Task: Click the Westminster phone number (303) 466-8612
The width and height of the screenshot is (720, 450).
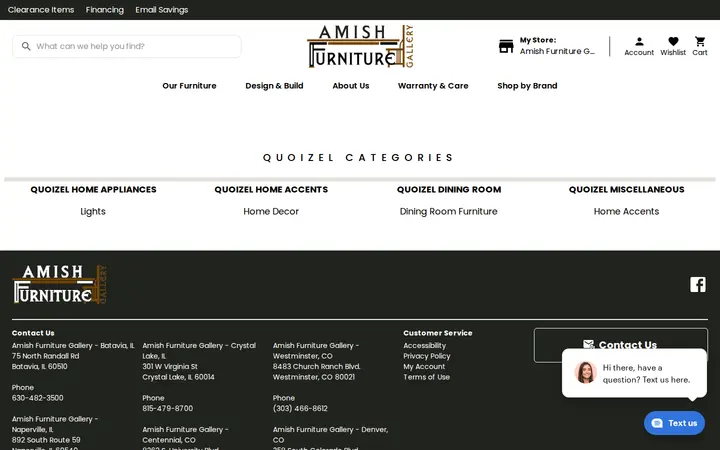Action: click(x=300, y=409)
